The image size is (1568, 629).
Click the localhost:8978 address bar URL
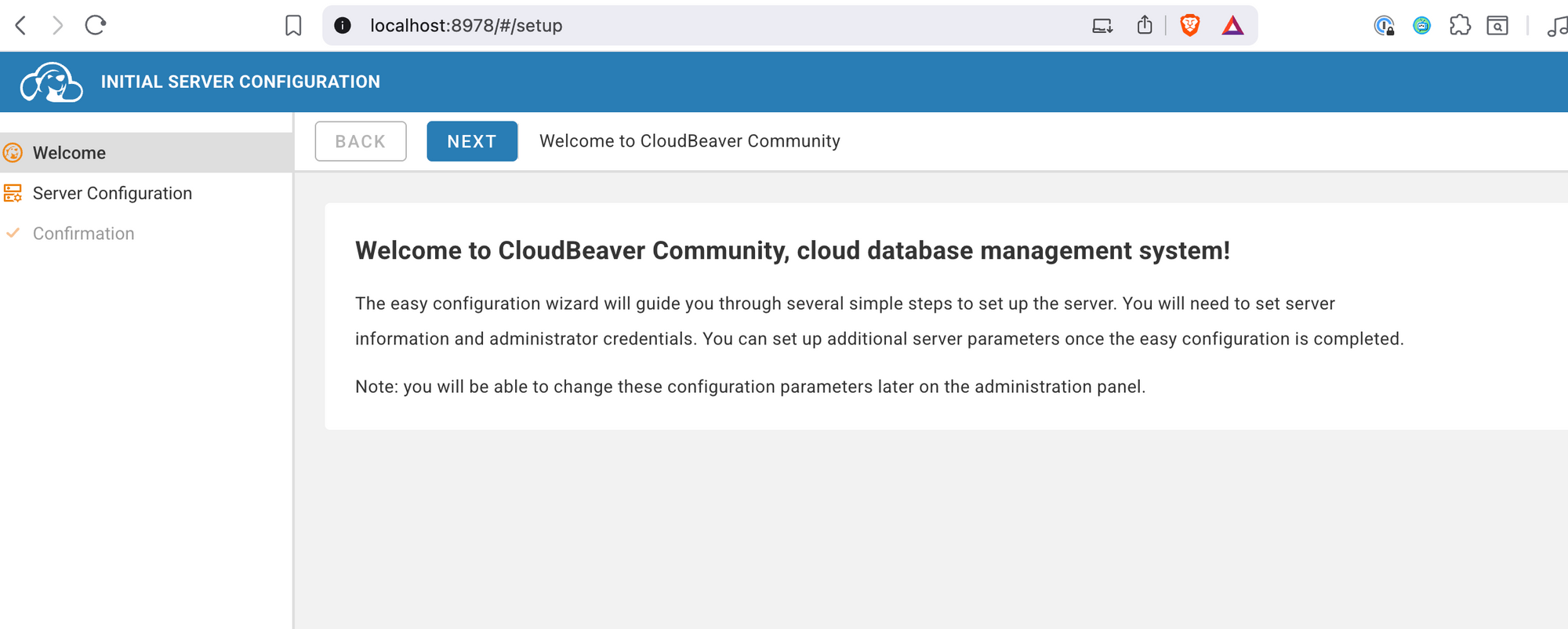[466, 26]
